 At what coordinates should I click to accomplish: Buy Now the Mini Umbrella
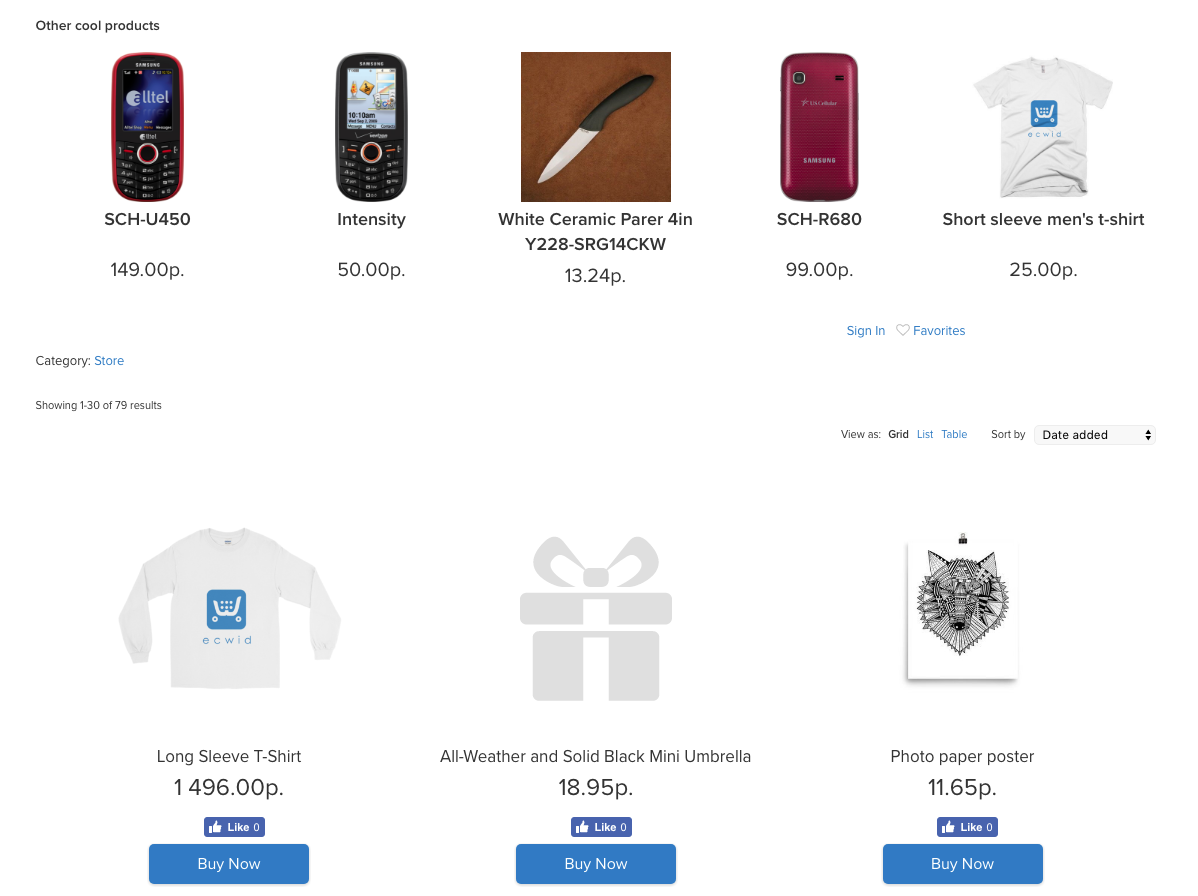pos(596,864)
